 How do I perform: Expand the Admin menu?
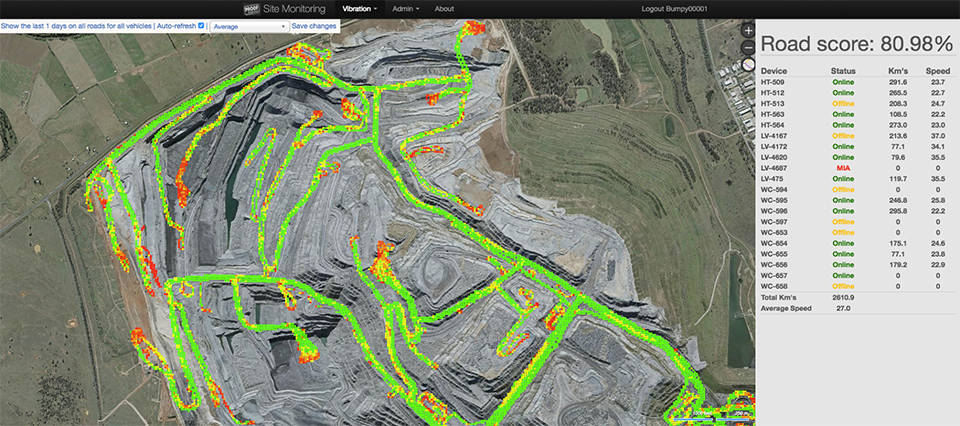tap(406, 9)
